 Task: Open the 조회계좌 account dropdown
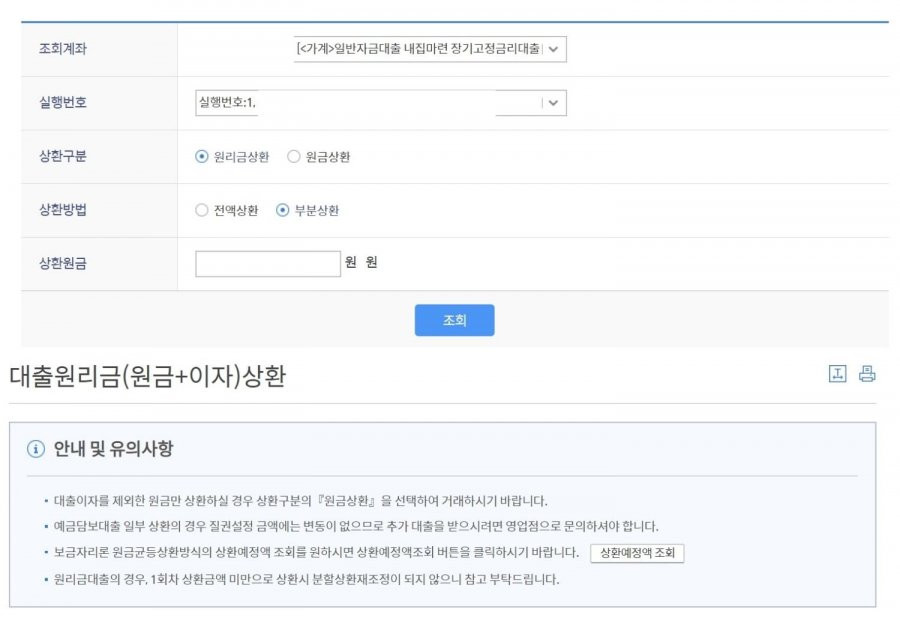430,49
